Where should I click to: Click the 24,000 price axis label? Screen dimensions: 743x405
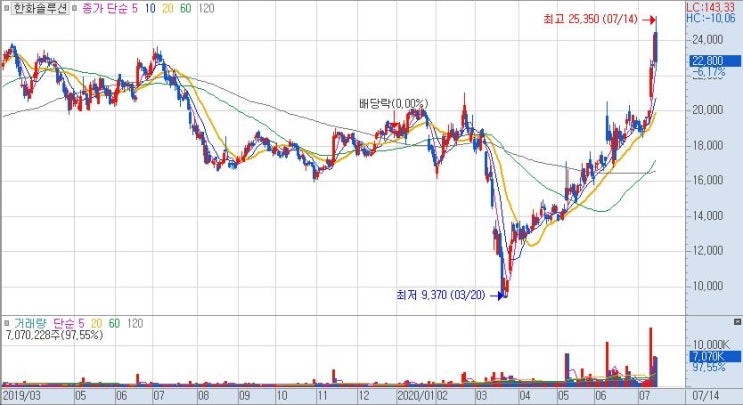[707, 39]
